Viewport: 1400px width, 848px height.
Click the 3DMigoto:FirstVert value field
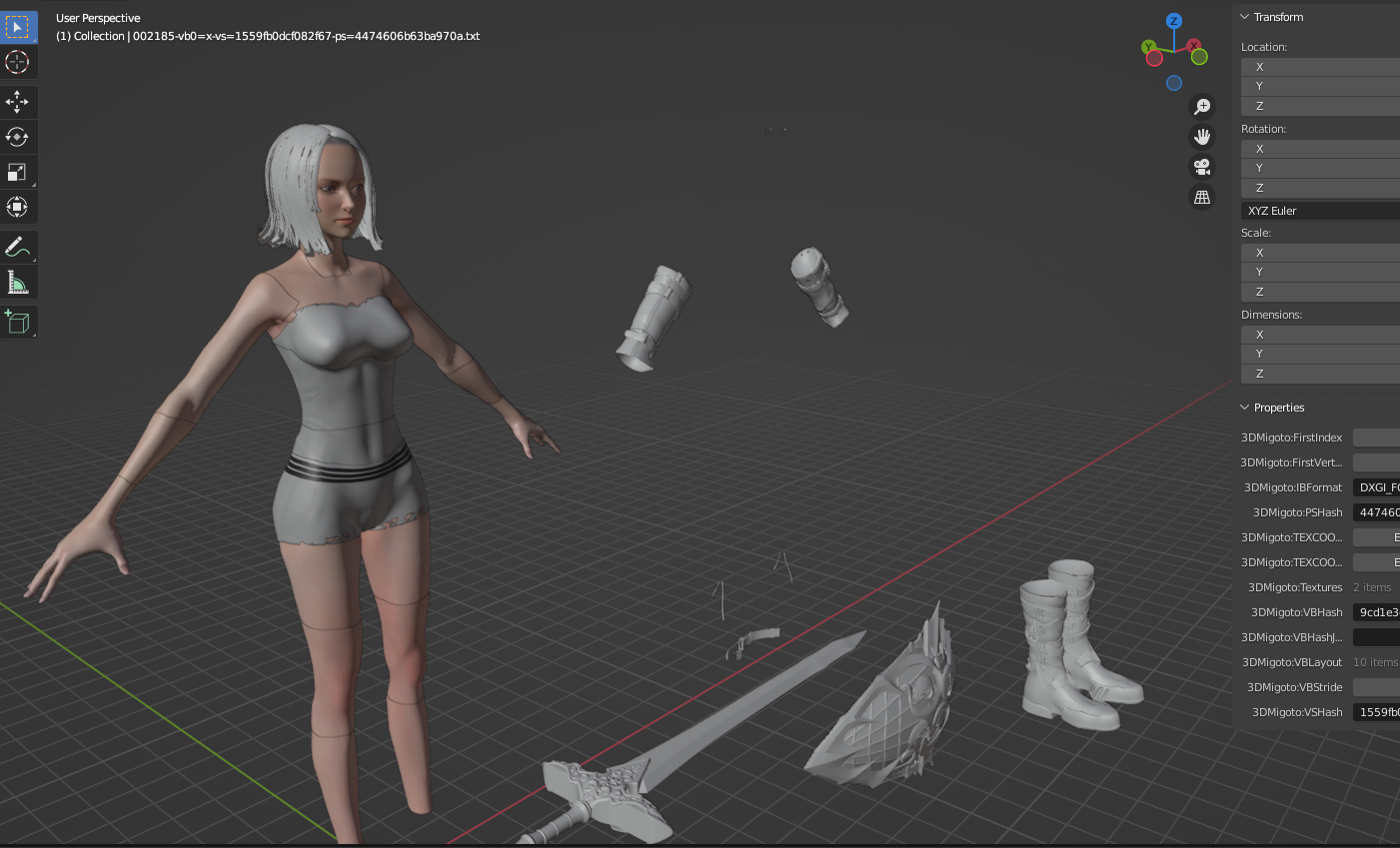point(1376,462)
